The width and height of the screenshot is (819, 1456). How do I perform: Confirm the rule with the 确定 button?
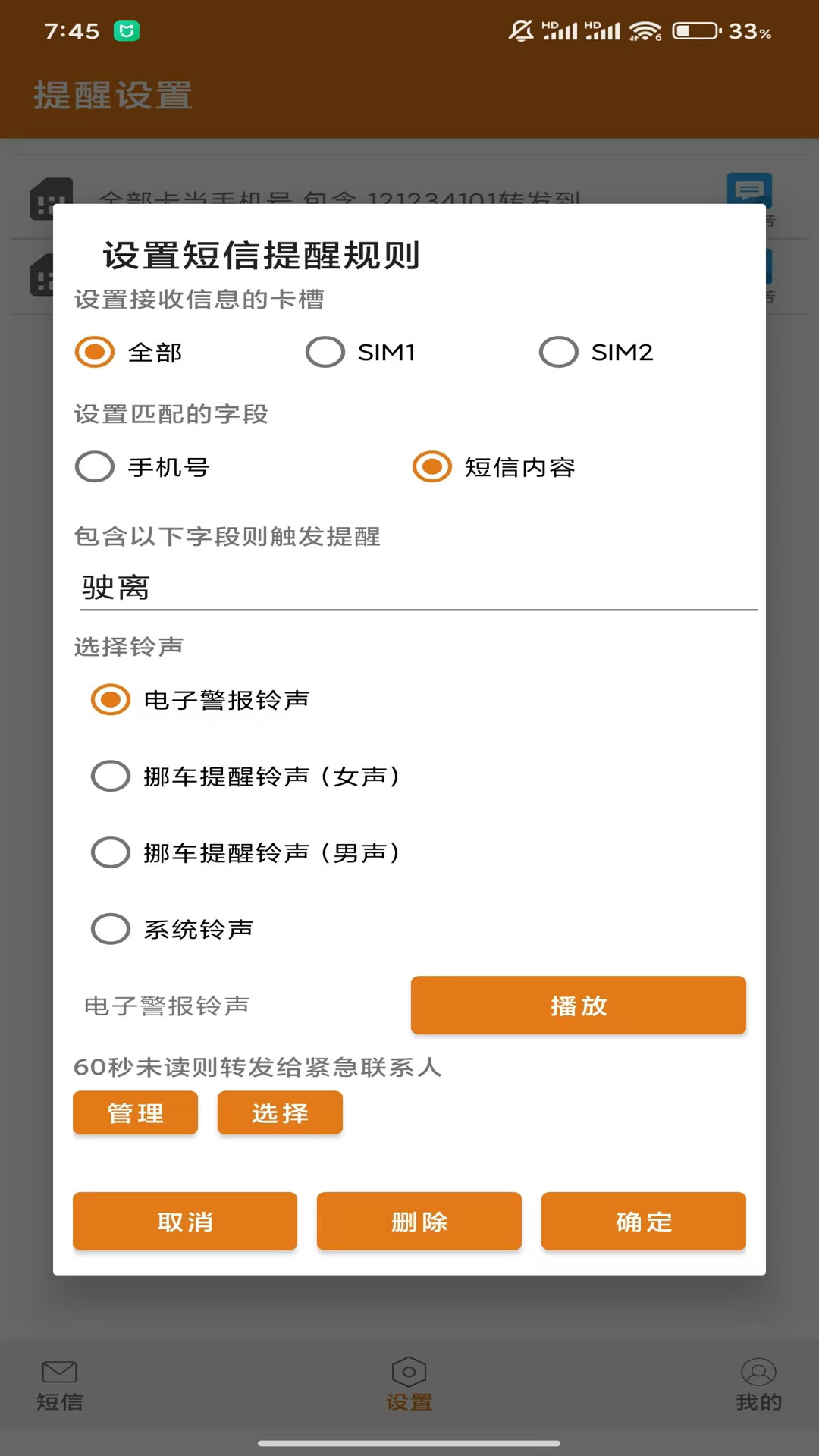[643, 1221]
